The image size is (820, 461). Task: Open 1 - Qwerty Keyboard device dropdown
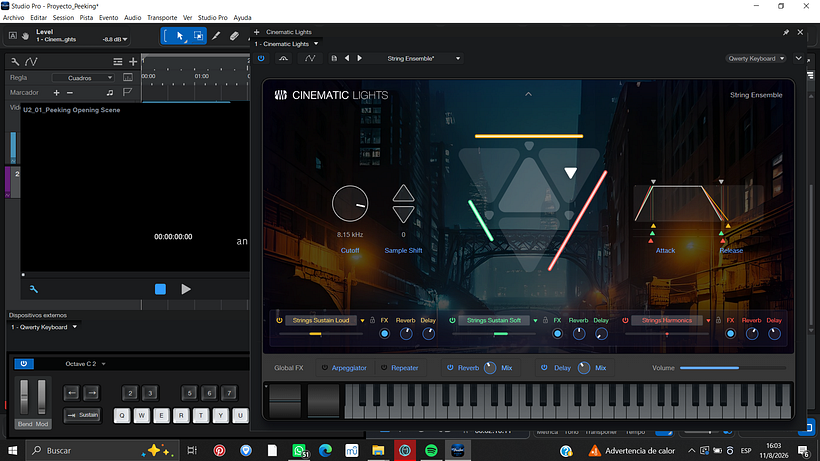pyautogui.click(x=75, y=327)
